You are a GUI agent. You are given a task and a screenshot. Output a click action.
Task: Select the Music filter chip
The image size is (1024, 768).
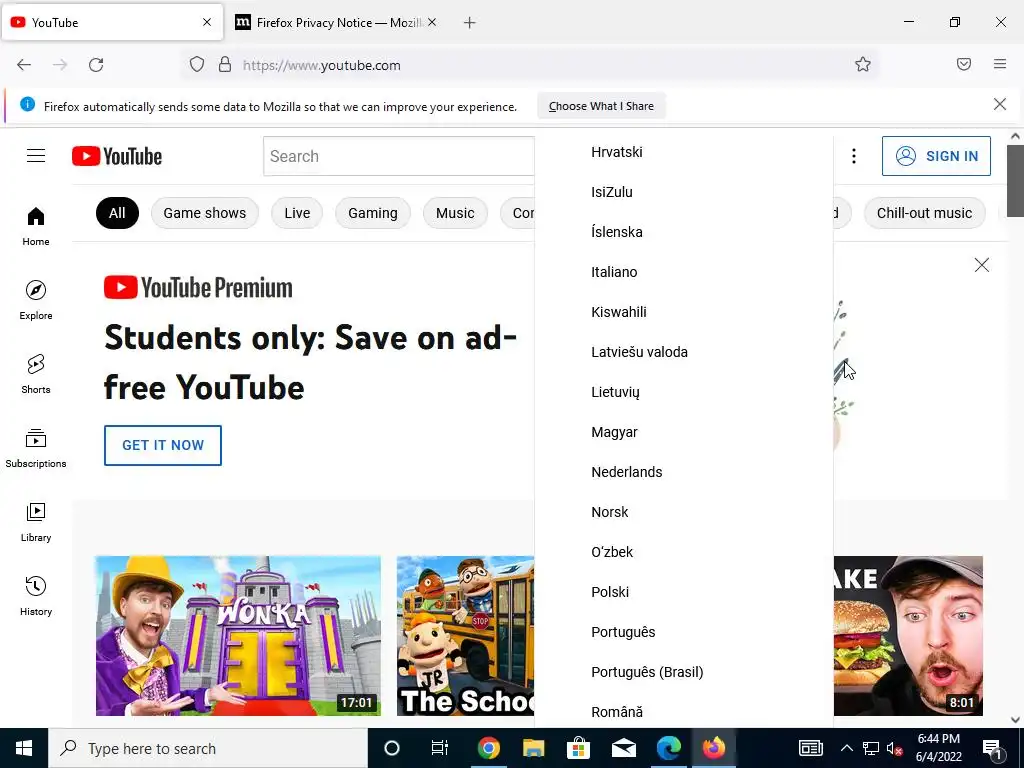tap(455, 213)
